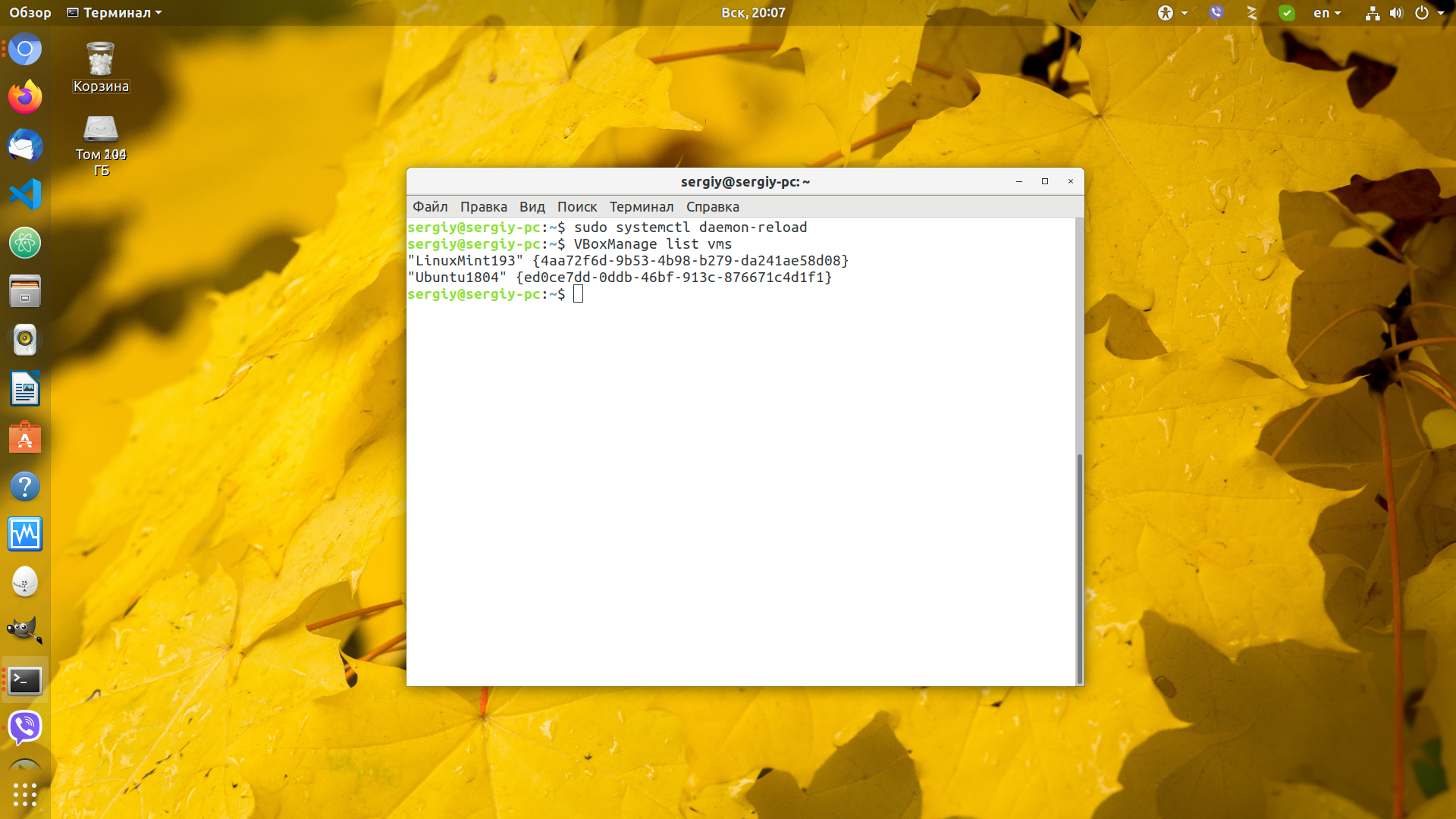Viewport: 1456px width, 819px height.
Task: Open the Корзина trash desktop icon
Action: tap(101, 68)
